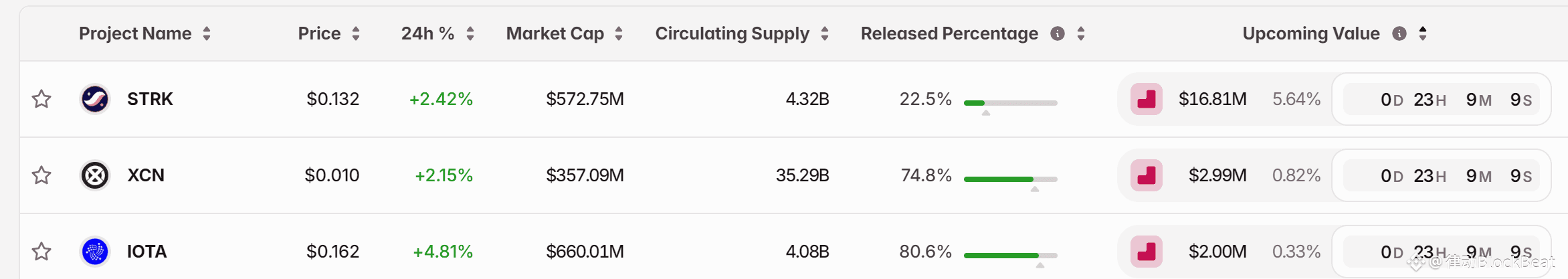
Task: Toggle the favorite star for IOTA
Action: [x=41, y=252]
